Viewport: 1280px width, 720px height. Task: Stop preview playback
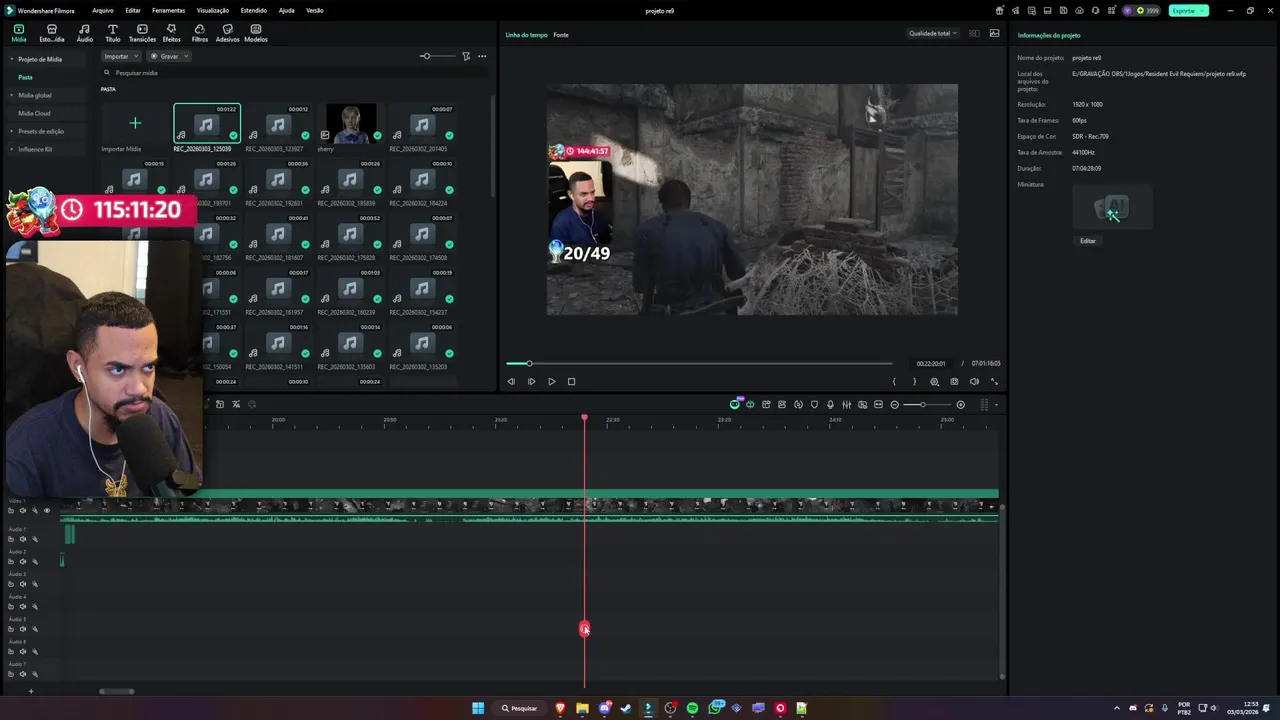point(571,381)
